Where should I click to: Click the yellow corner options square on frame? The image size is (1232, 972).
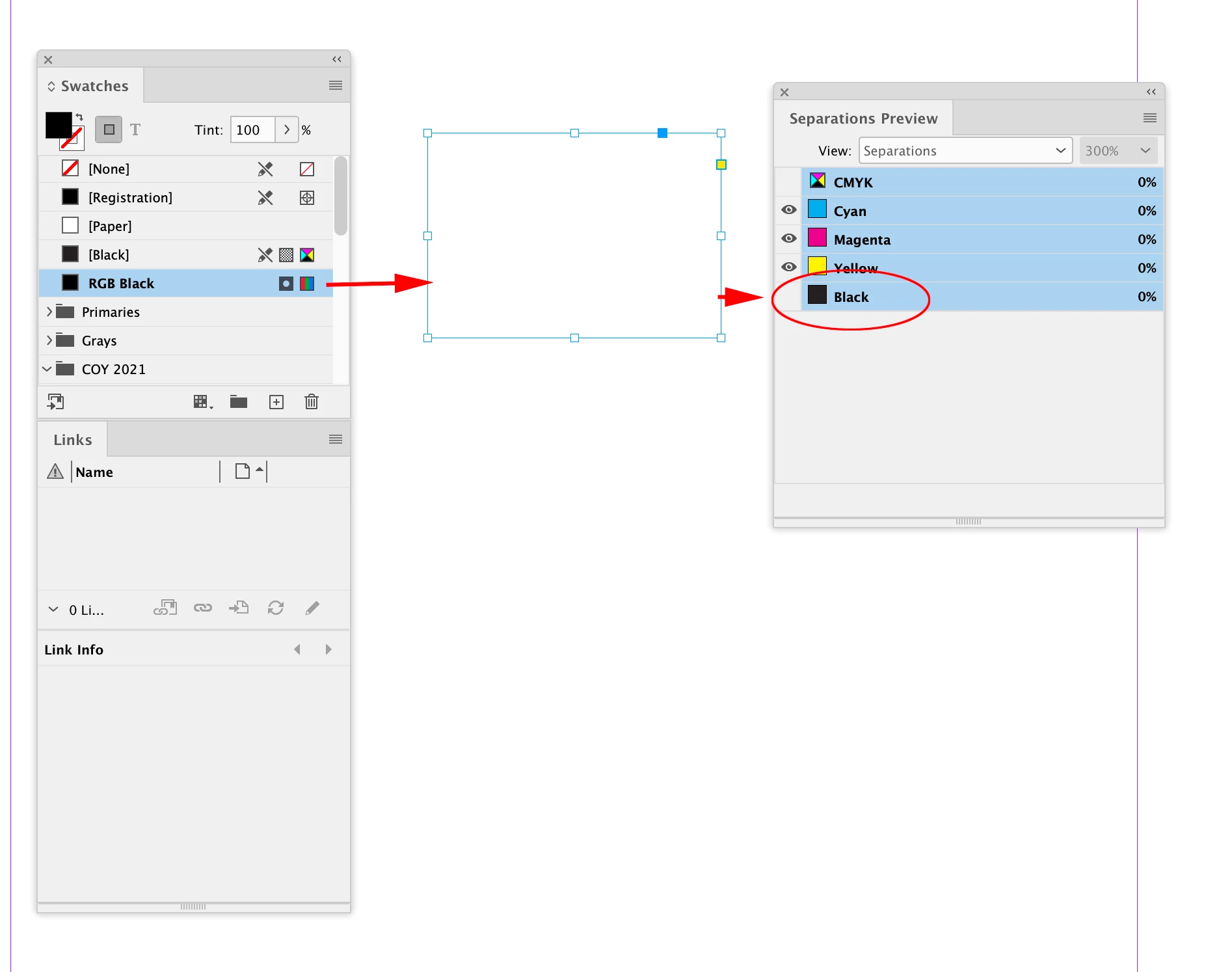721,165
